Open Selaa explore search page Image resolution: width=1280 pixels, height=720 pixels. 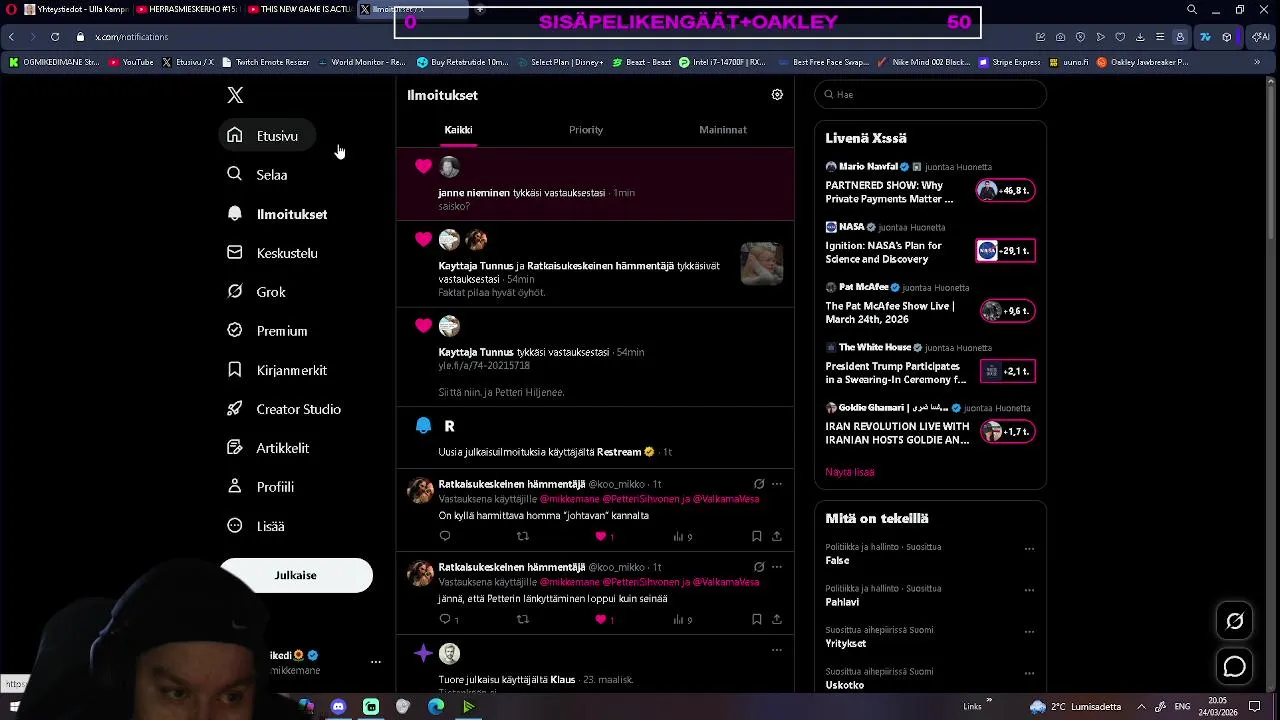[x=258, y=175]
